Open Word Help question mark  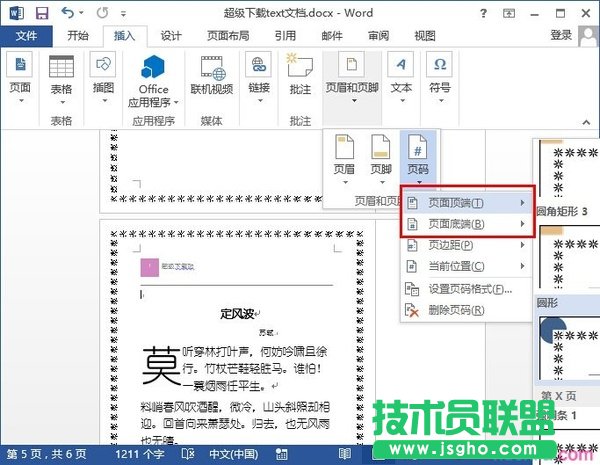pos(483,14)
